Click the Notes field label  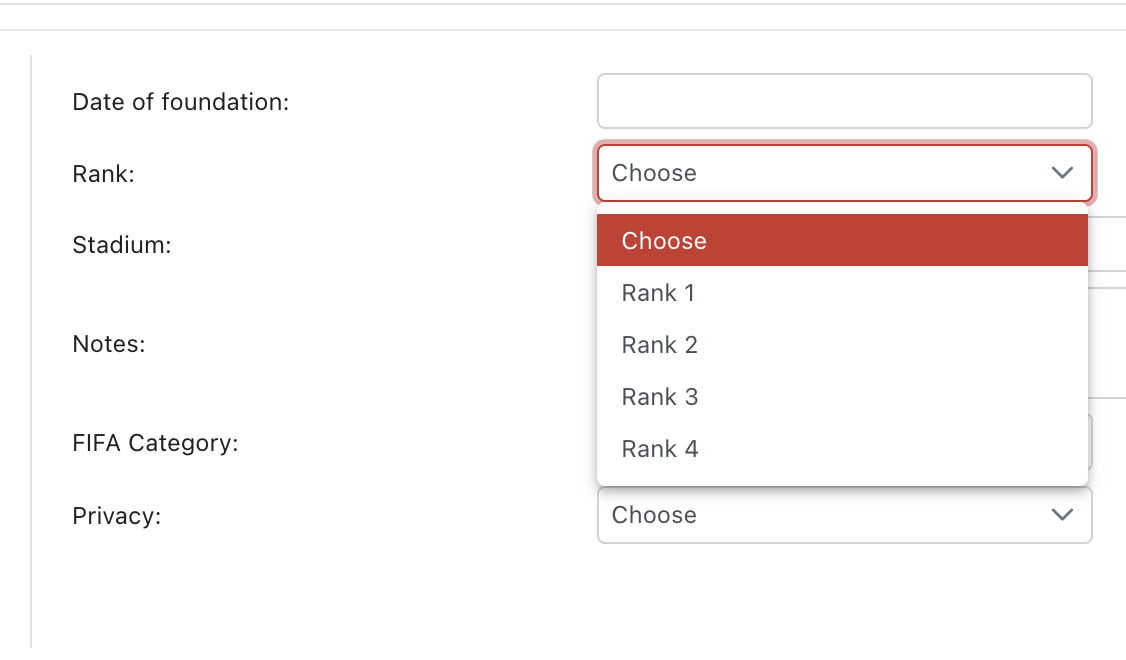click(x=109, y=344)
